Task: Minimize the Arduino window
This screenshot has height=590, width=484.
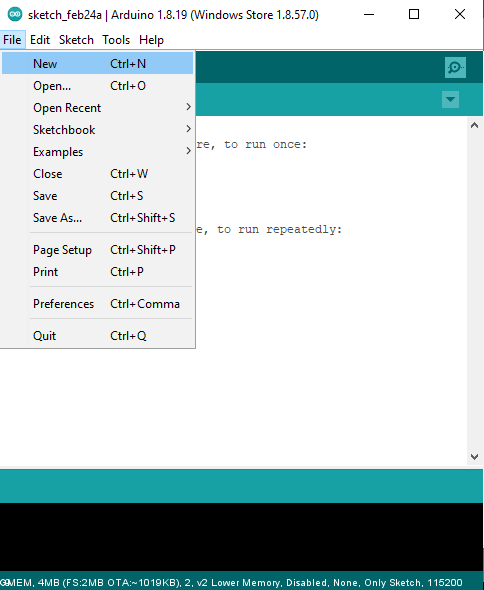Action: [x=369, y=15]
